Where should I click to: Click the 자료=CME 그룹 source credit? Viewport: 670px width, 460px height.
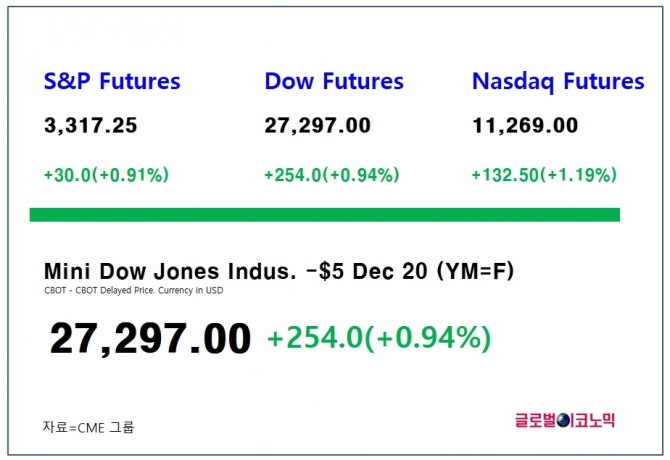[x=88, y=427]
